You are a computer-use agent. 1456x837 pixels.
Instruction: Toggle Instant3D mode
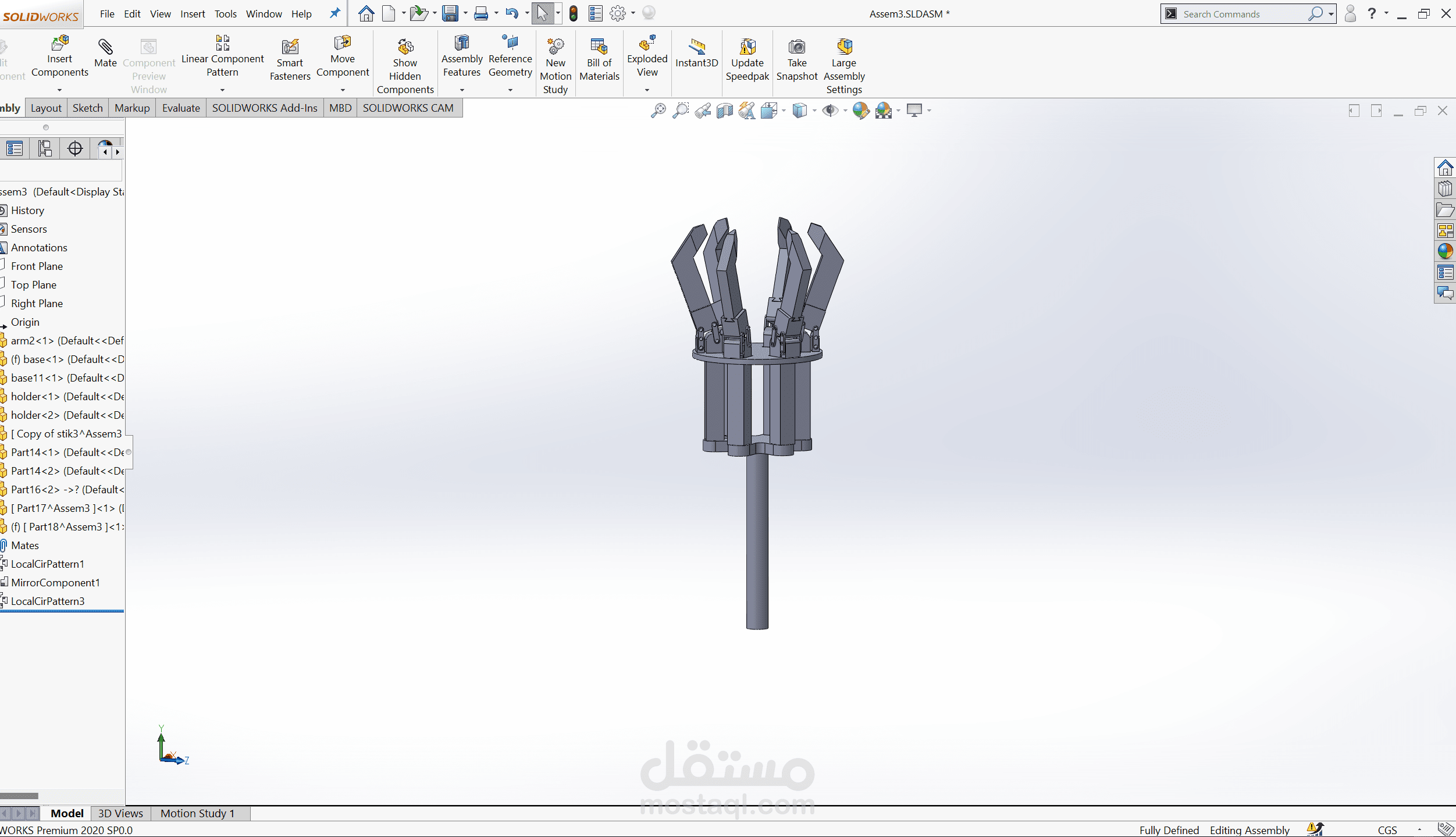click(696, 52)
